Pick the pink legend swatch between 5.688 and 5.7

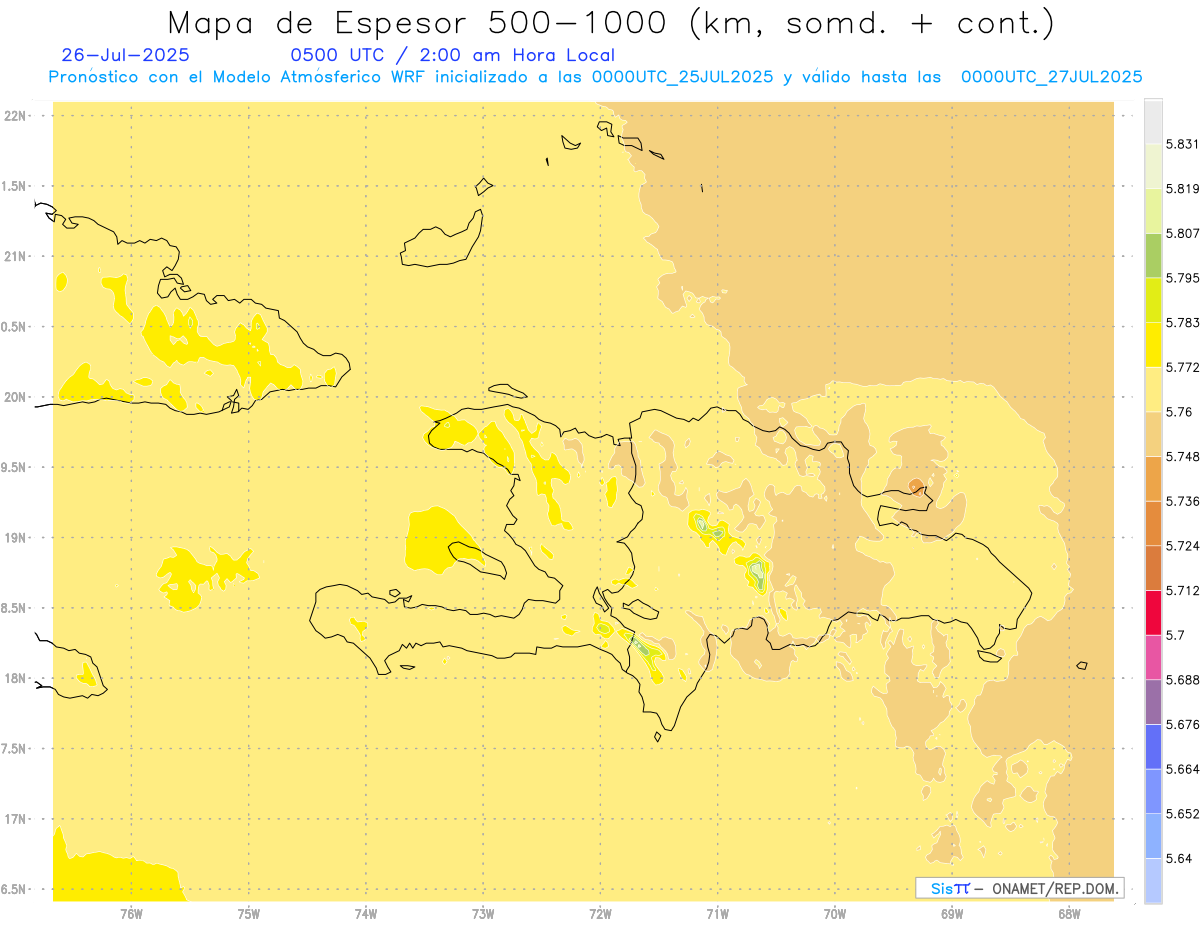tap(1153, 657)
